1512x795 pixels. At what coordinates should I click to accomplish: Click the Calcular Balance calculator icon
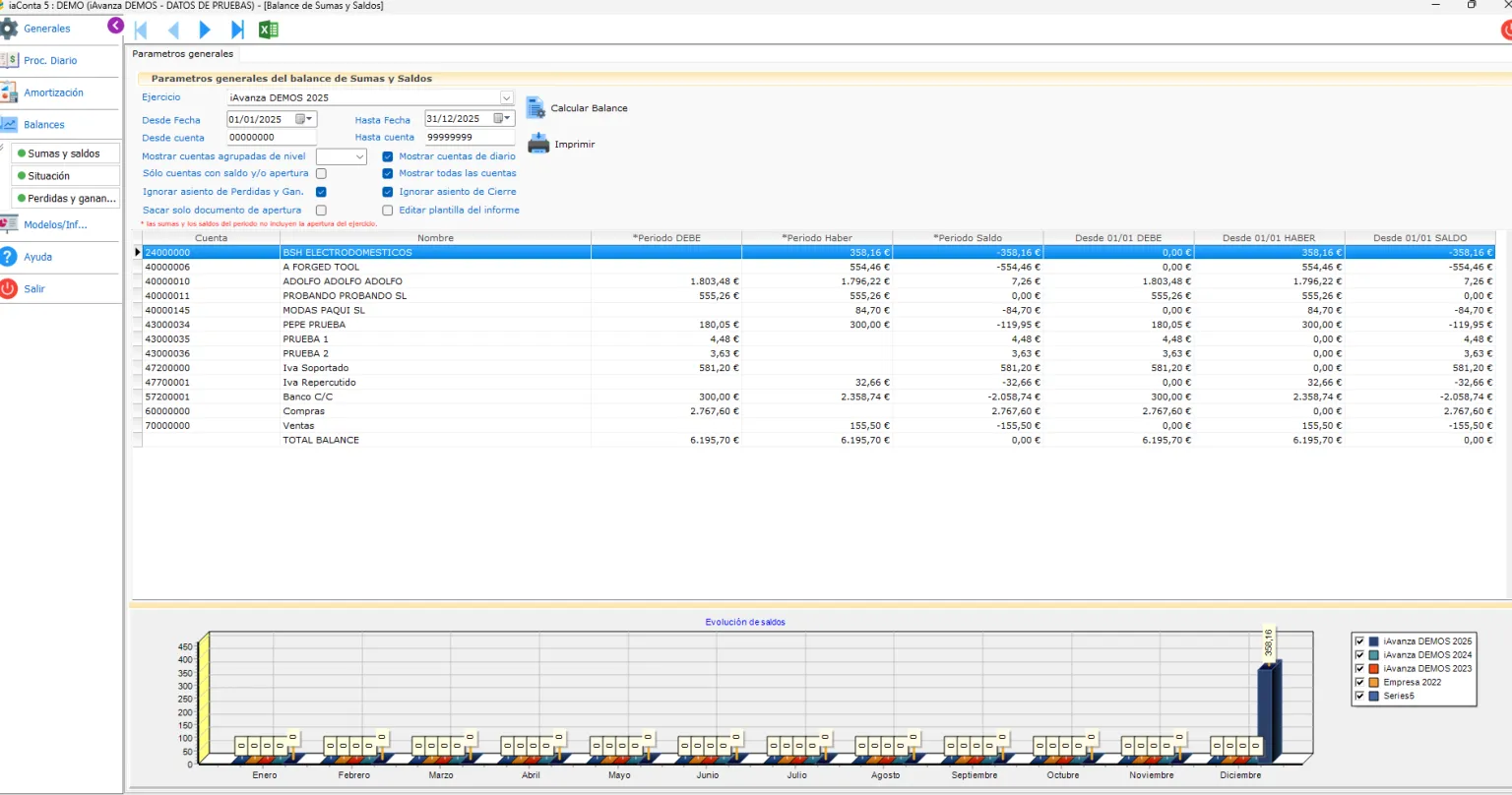pyautogui.click(x=535, y=108)
